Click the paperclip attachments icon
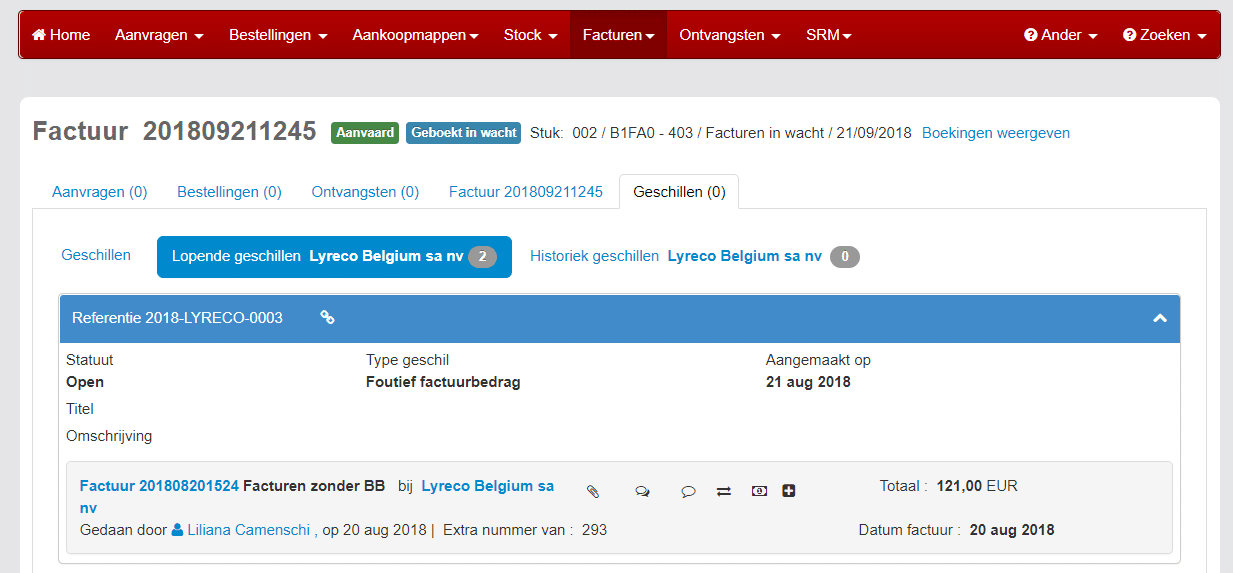This screenshot has height=573, width=1233. (592, 491)
